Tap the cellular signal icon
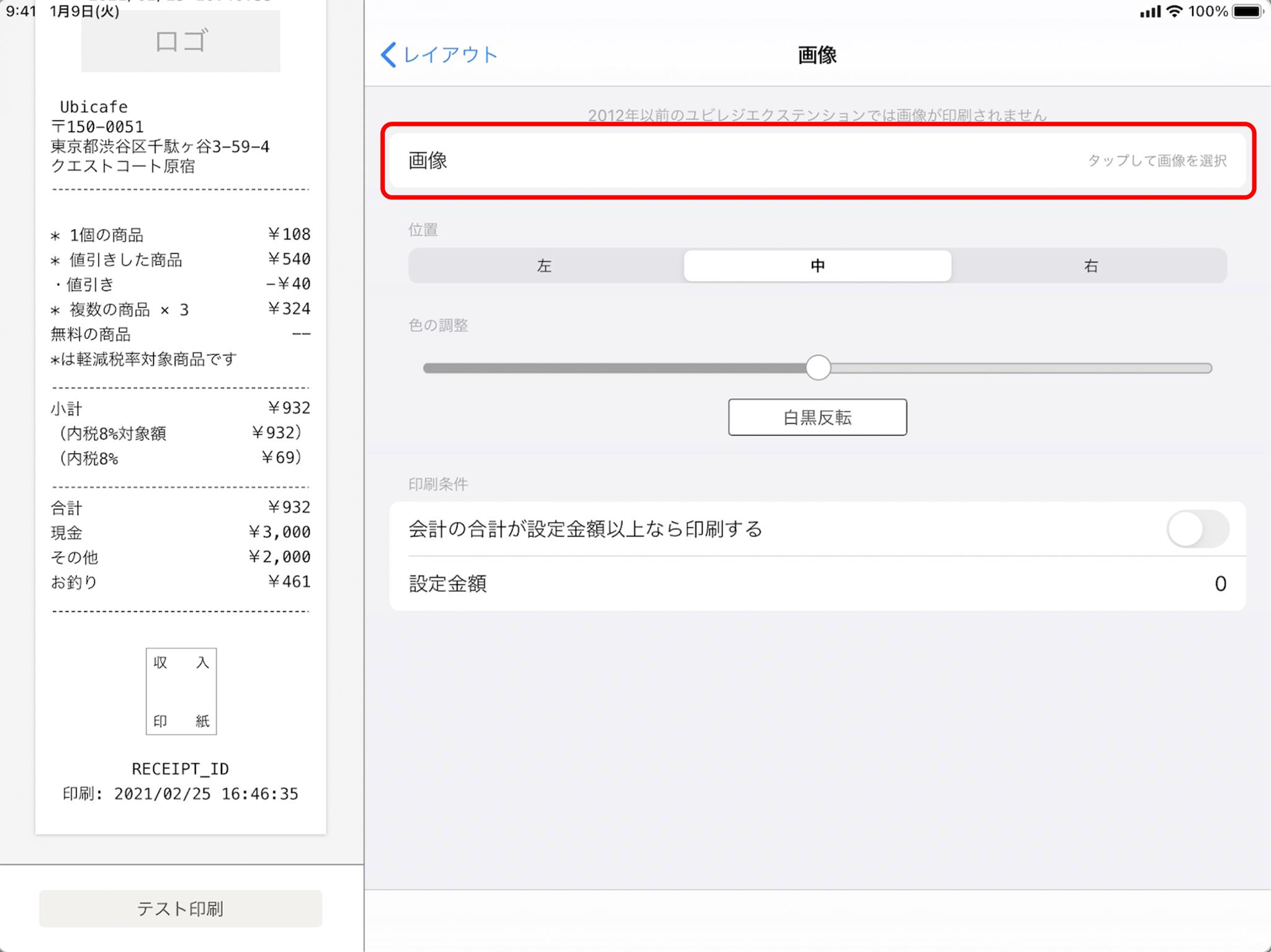Screen dimensions: 1271x952 click(1150, 11)
